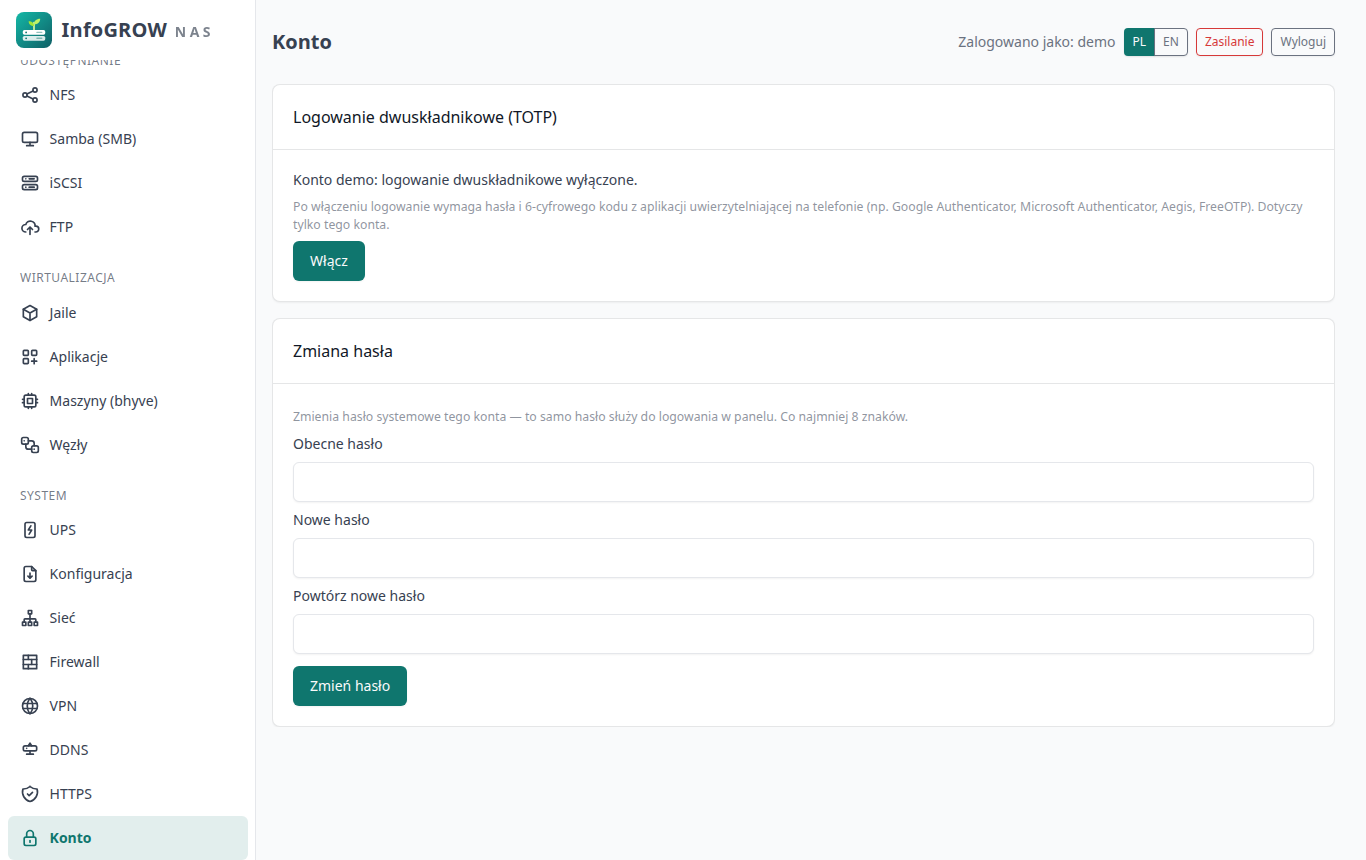
Task: Go to the Firewall section
Action: tap(128, 662)
